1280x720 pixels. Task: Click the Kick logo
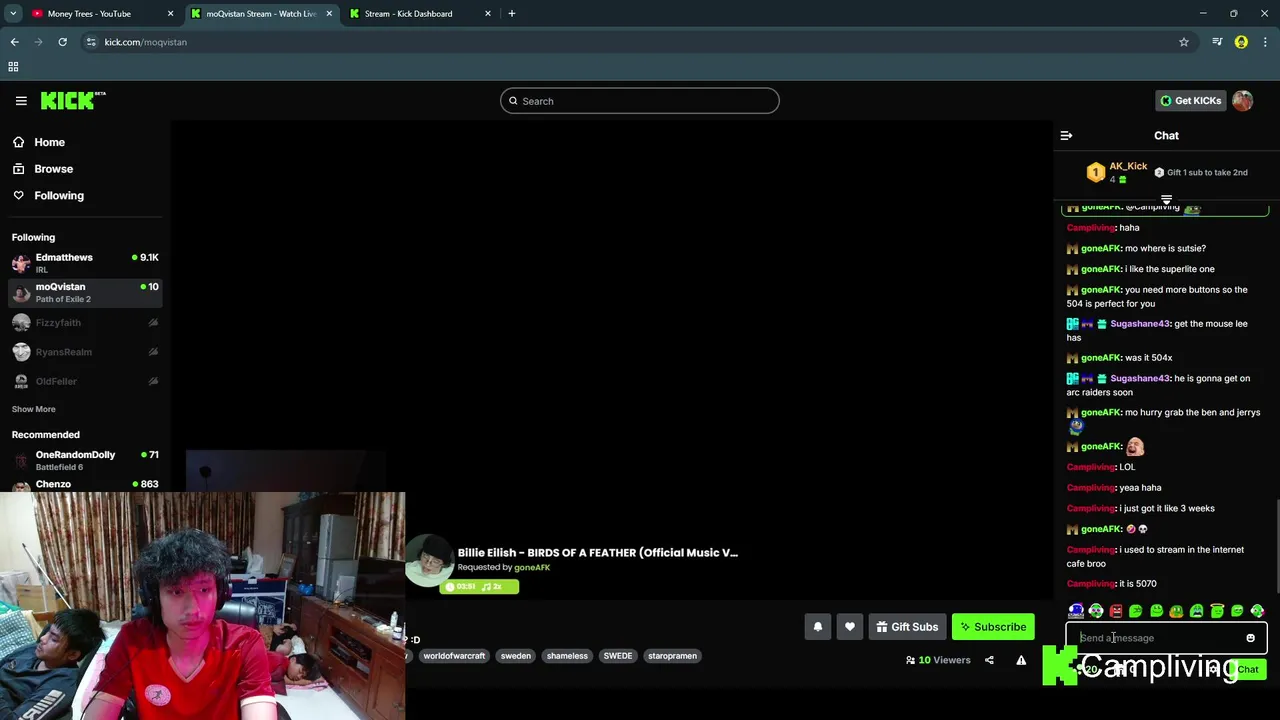(x=72, y=101)
